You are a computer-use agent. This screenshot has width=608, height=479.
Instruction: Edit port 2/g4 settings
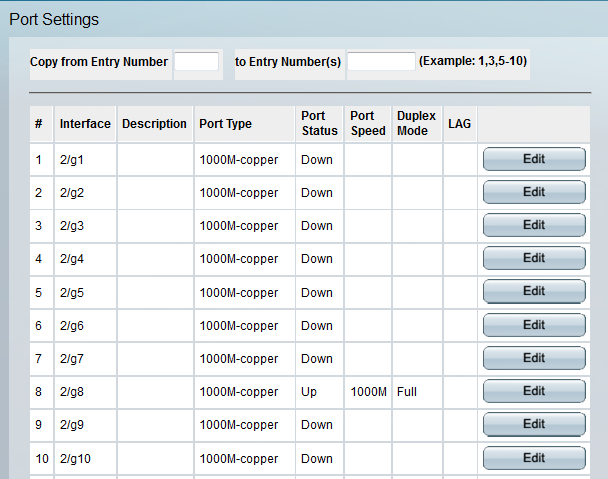point(534,258)
